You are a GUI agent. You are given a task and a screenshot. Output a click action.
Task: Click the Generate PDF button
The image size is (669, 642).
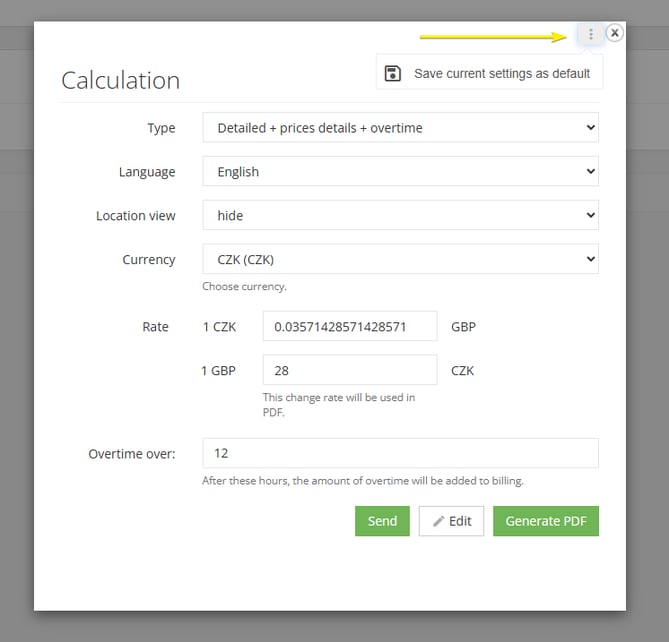tap(546, 521)
